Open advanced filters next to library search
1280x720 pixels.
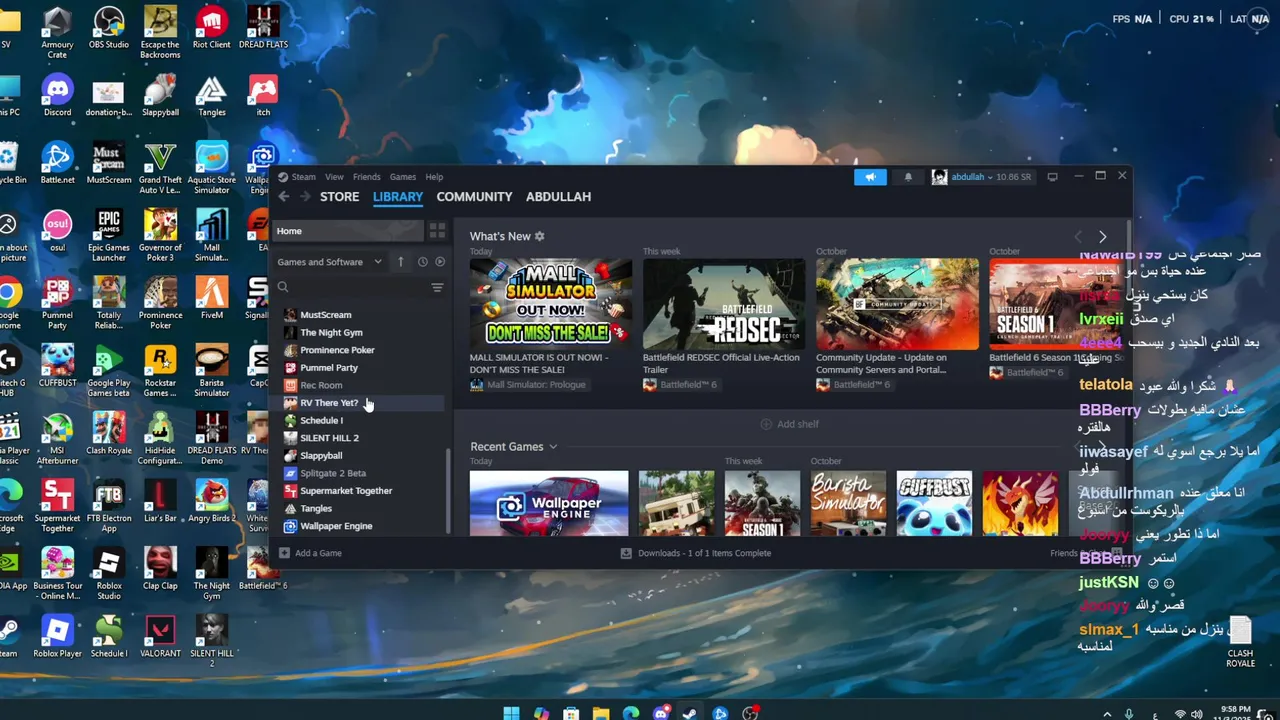(437, 287)
